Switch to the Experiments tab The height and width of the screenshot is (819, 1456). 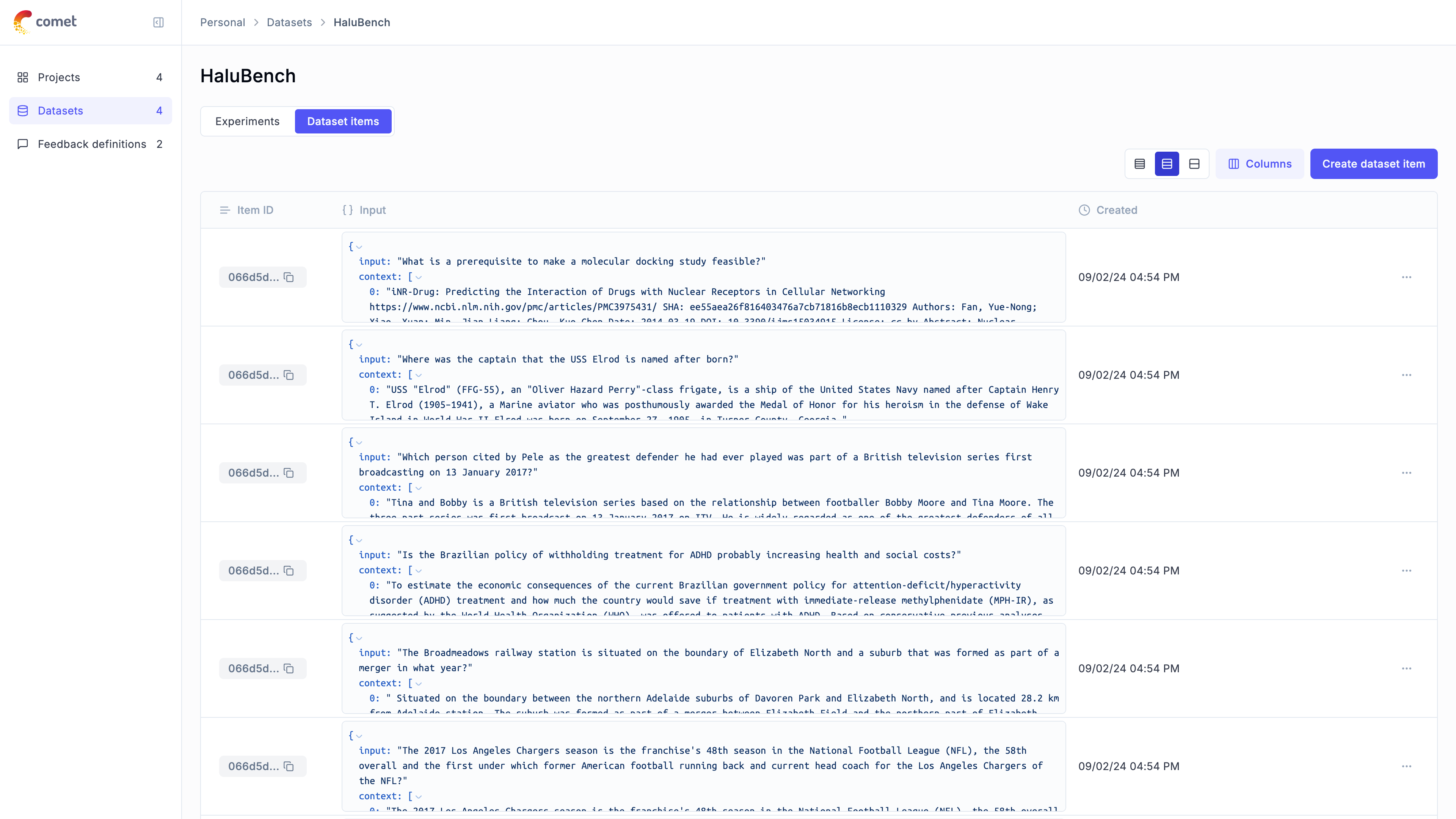[x=248, y=121]
